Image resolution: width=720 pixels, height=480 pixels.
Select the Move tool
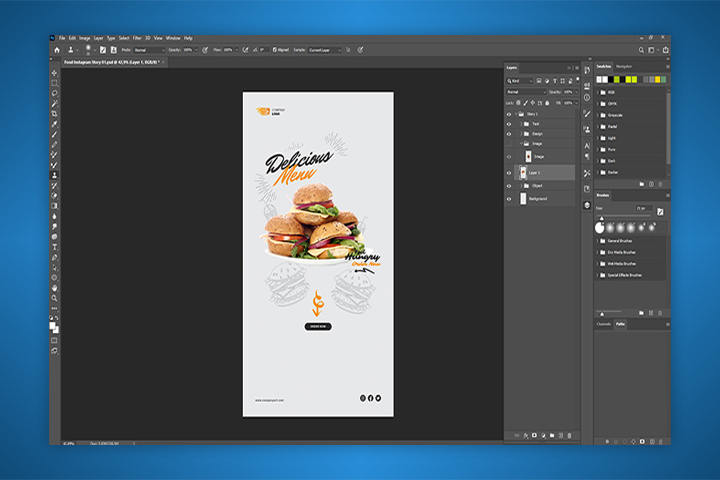(x=54, y=73)
